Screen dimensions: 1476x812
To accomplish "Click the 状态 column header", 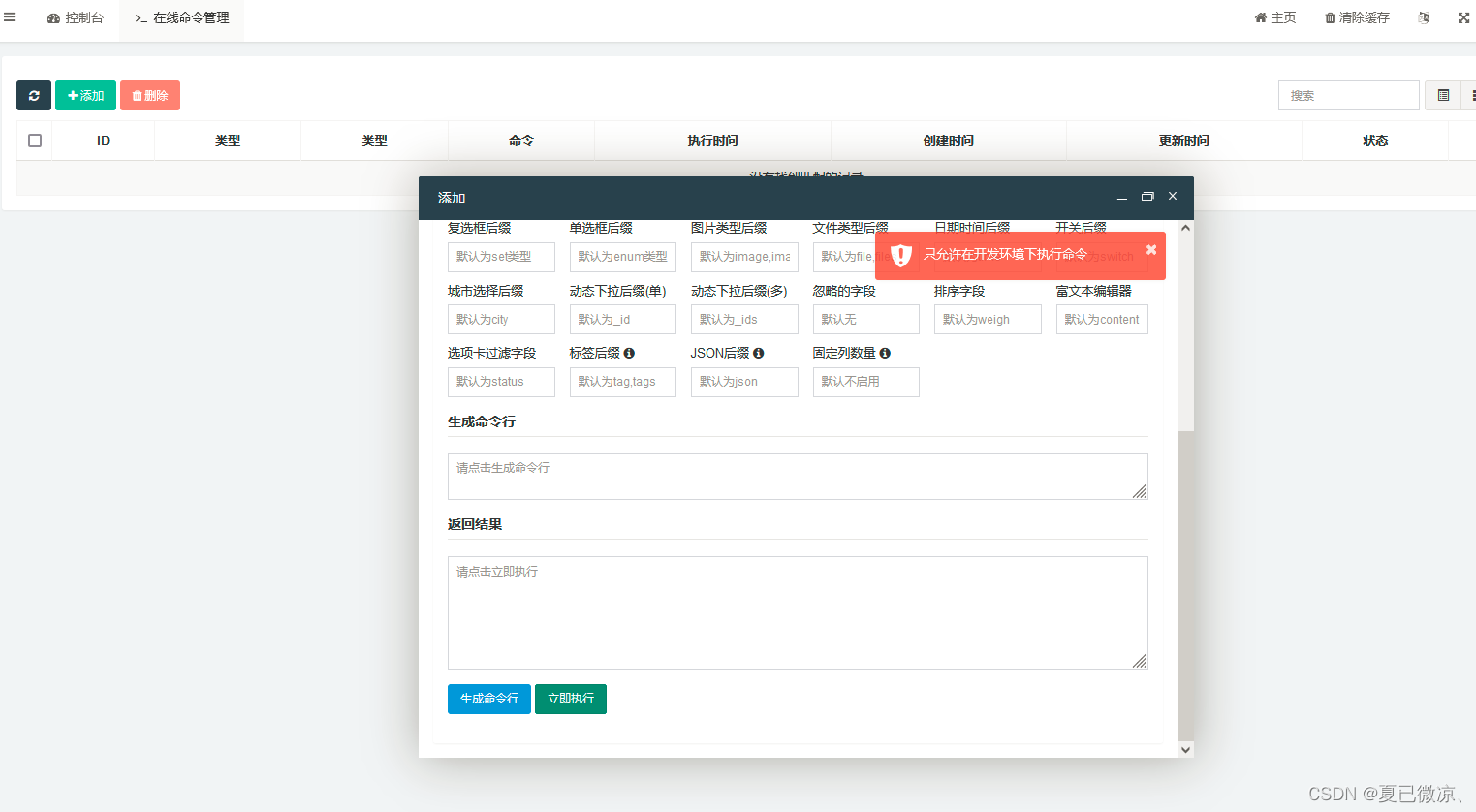I will click(x=1375, y=141).
